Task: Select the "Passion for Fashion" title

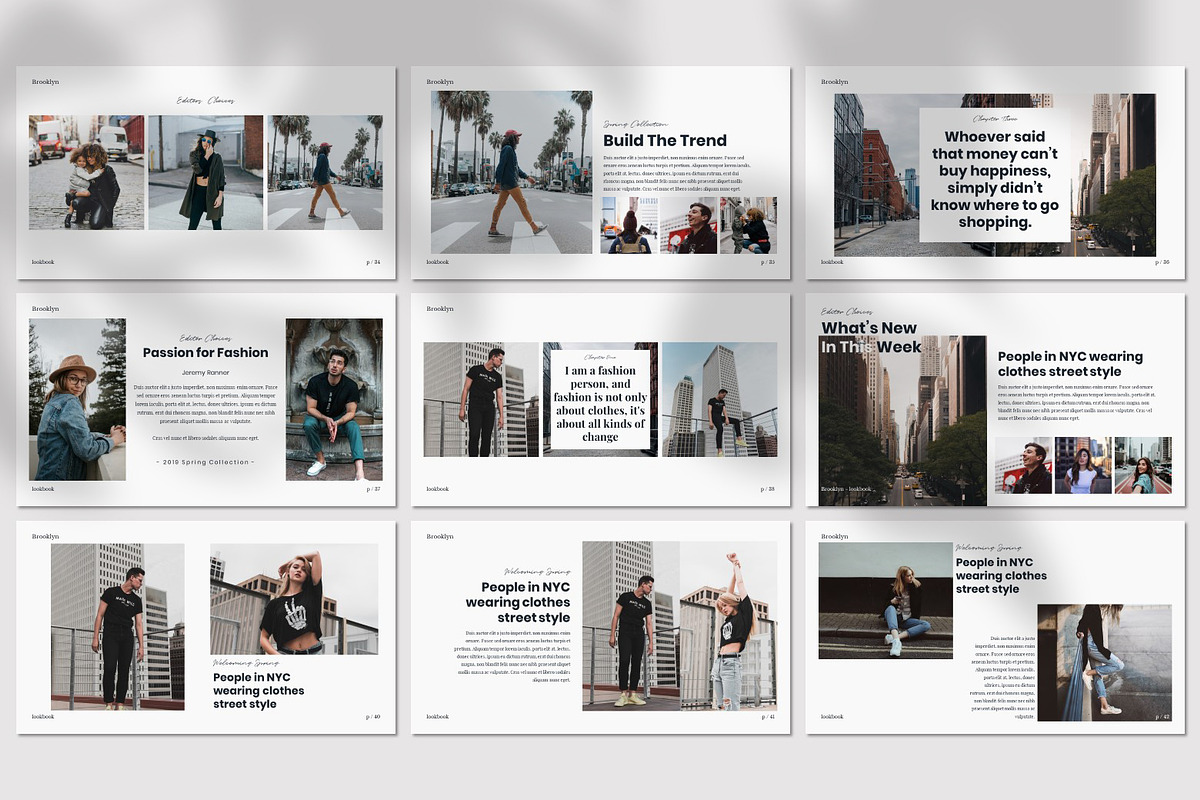Action: pos(204,352)
